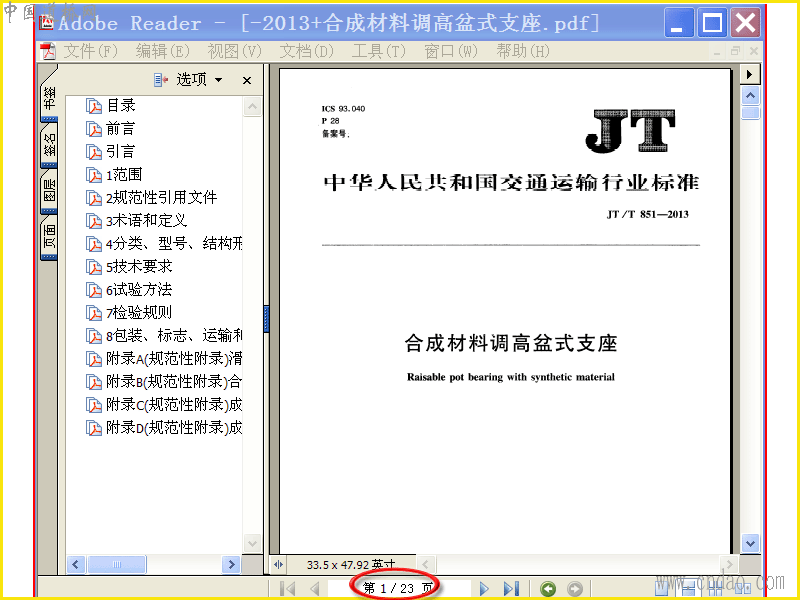Open the 7检验规则 bookmark icon
The width and height of the screenshot is (800, 600).
94,313
